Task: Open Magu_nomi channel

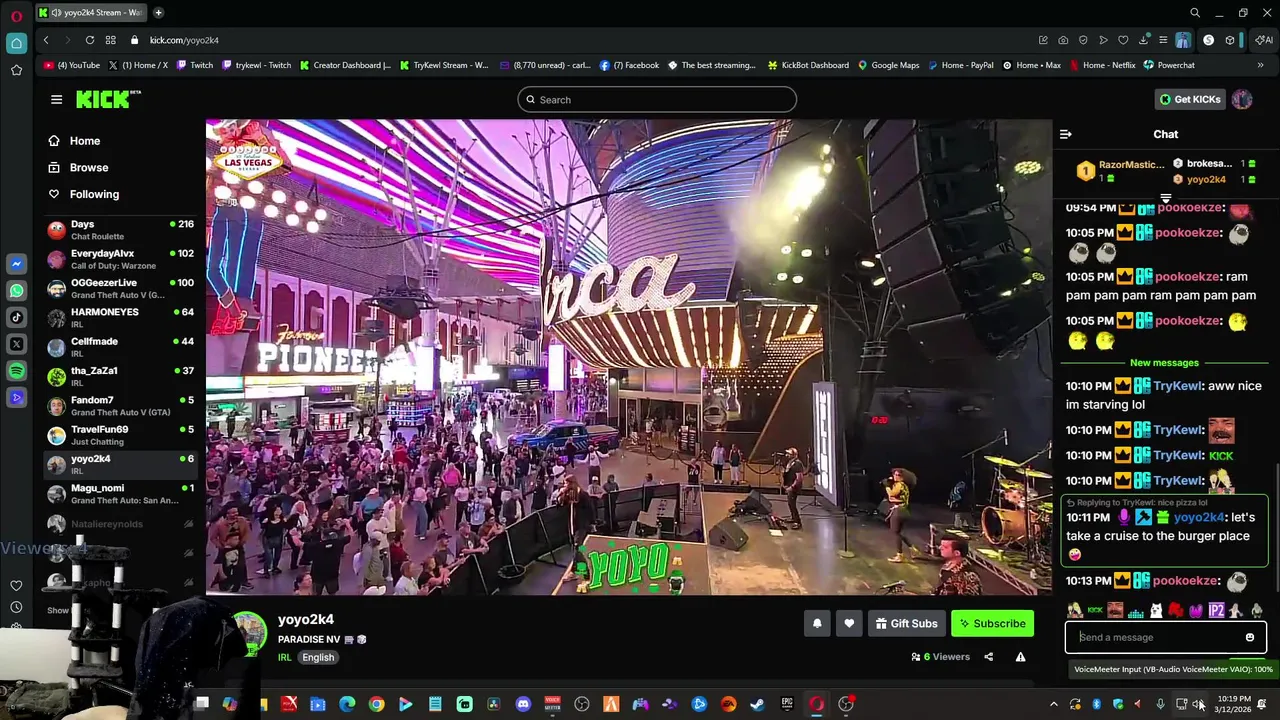Action: point(120,493)
